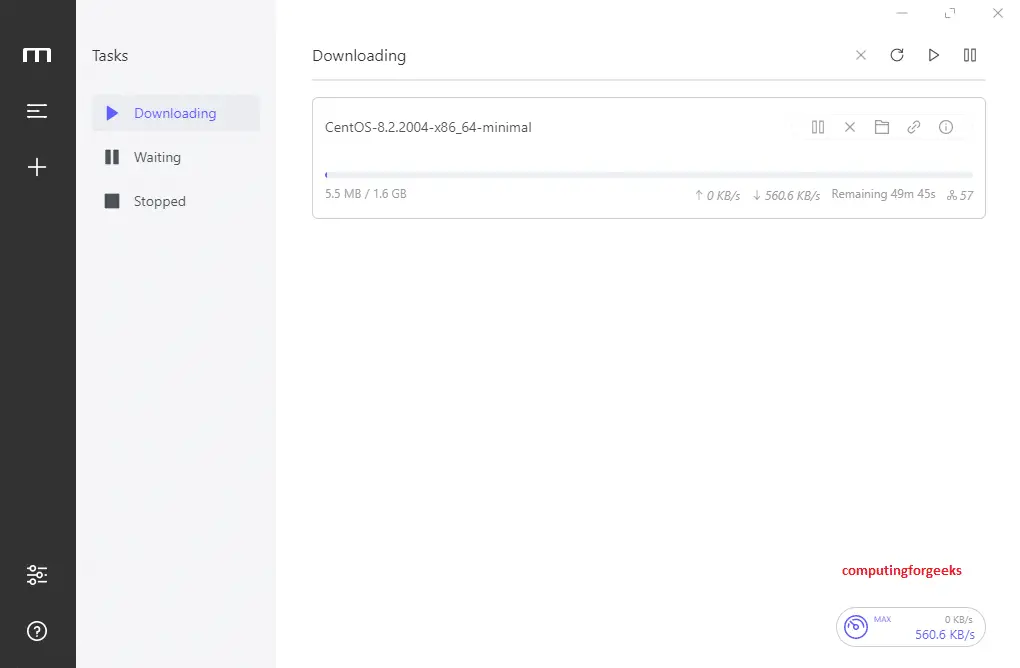Click the Tasks heading
The width and height of the screenshot is (1020, 668).
pyautogui.click(x=110, y=56)
